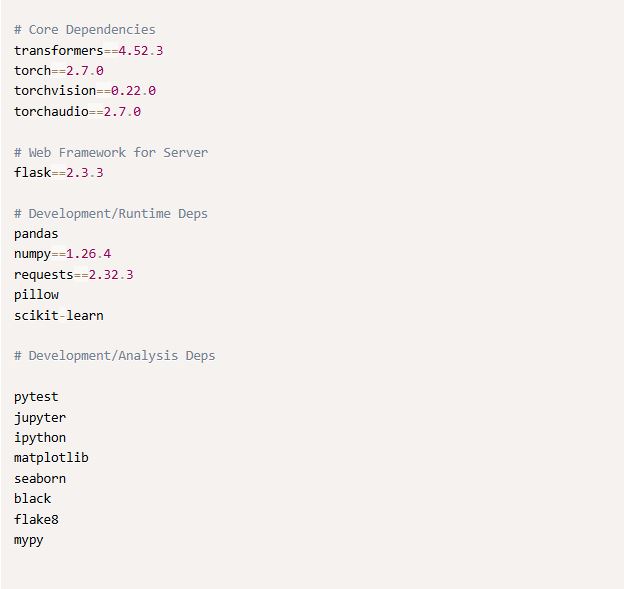Click the mypy package name
Image resolution: width=624 pixels, height=589 pixels.
click(29, 540)
